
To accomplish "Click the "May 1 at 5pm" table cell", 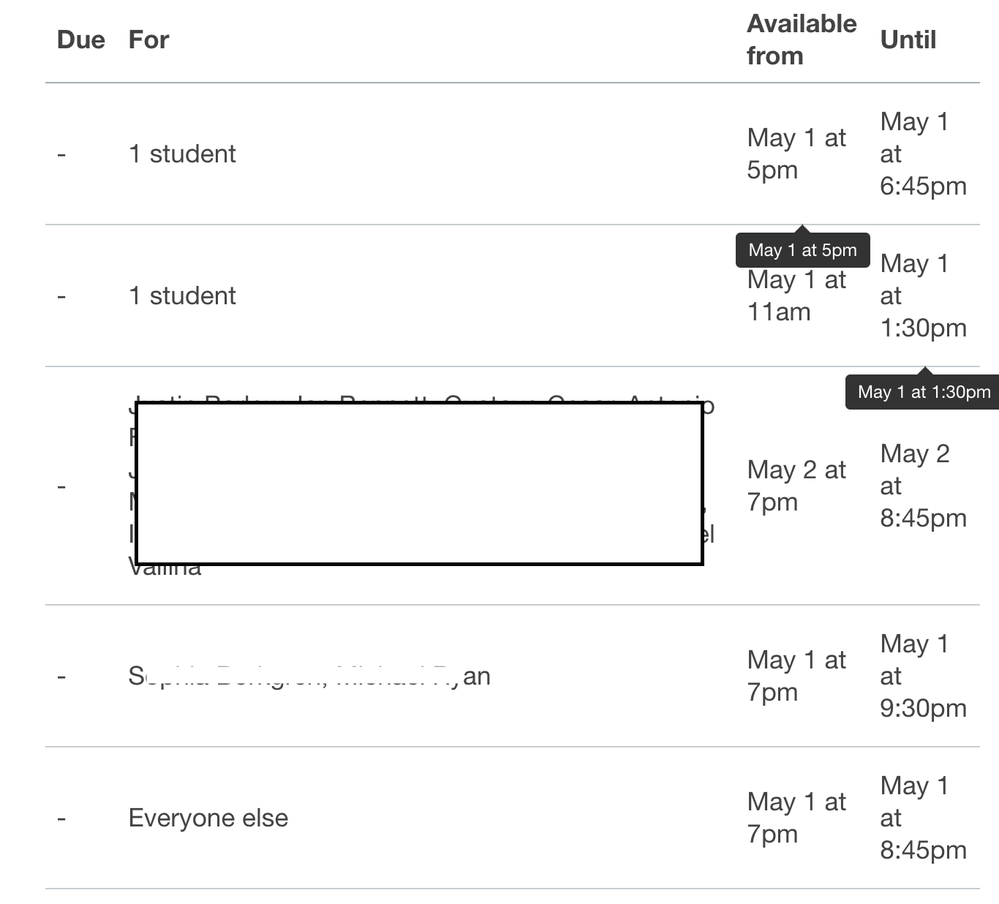I will point(796,154).
